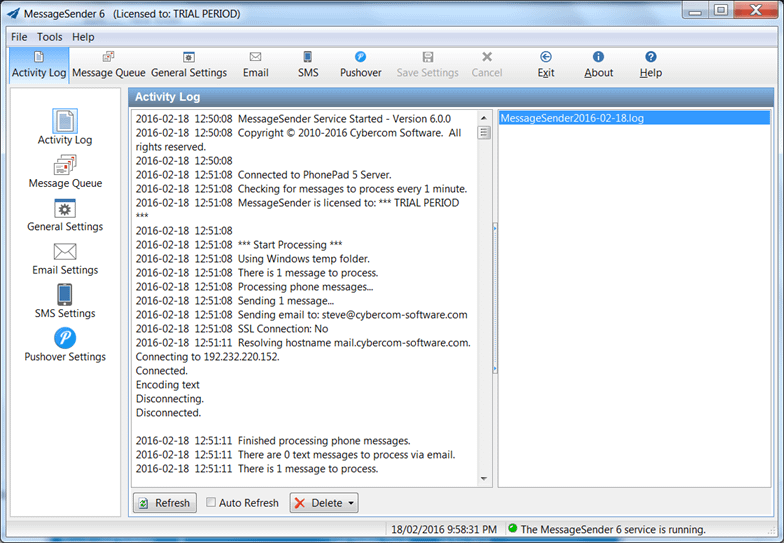
Task: Click the 'Finished processing phone messages.' log line
Action: (x=324, y=441)
